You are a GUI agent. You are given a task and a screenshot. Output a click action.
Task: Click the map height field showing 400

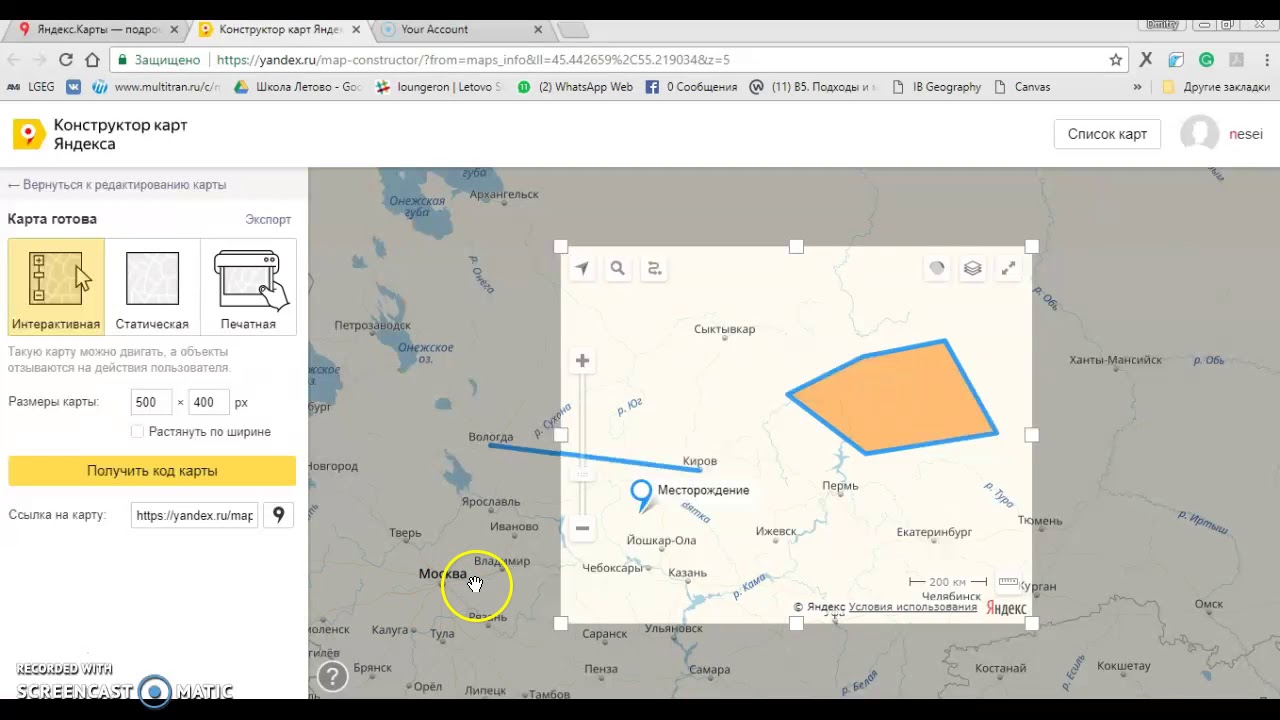pyautogui.click(x=208, y=402)
